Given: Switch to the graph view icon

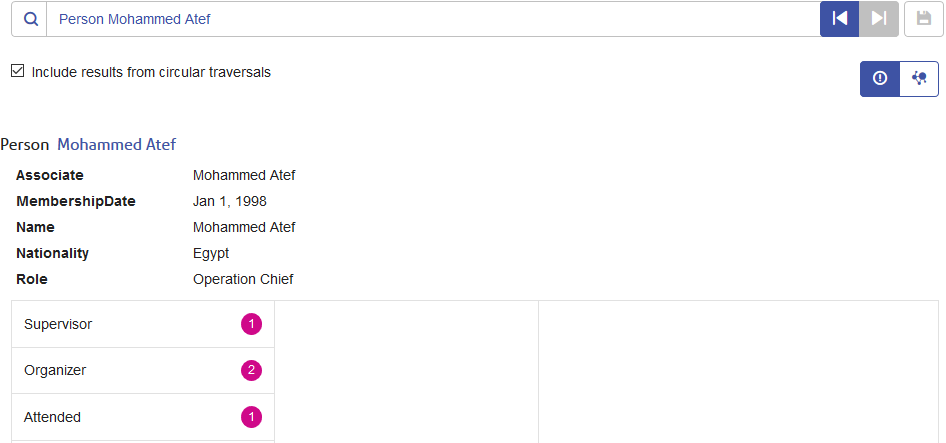Looking at the screenshot, I should [919, 78].
